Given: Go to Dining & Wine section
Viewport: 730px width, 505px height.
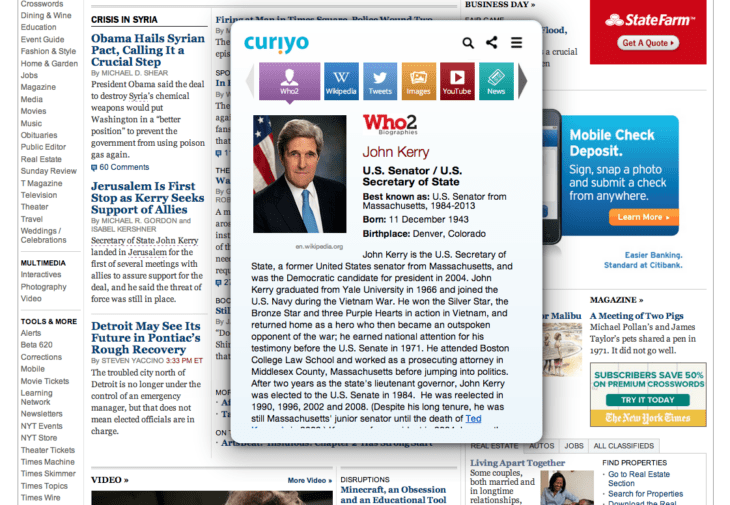Looking at the screenshot, I should coord(46,15).
